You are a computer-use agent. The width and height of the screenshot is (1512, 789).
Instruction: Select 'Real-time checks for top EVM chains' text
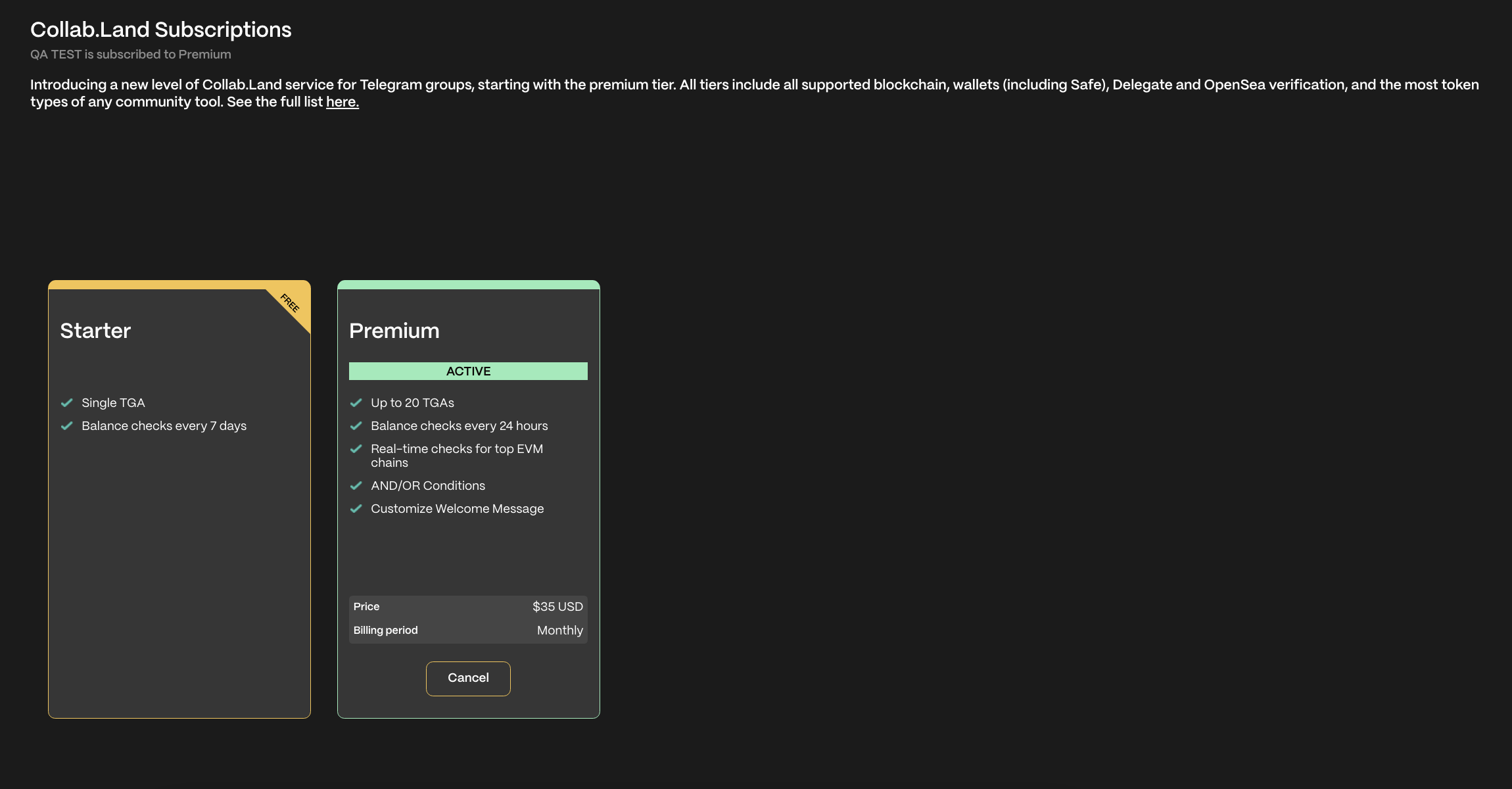click(x=457, y=456)
